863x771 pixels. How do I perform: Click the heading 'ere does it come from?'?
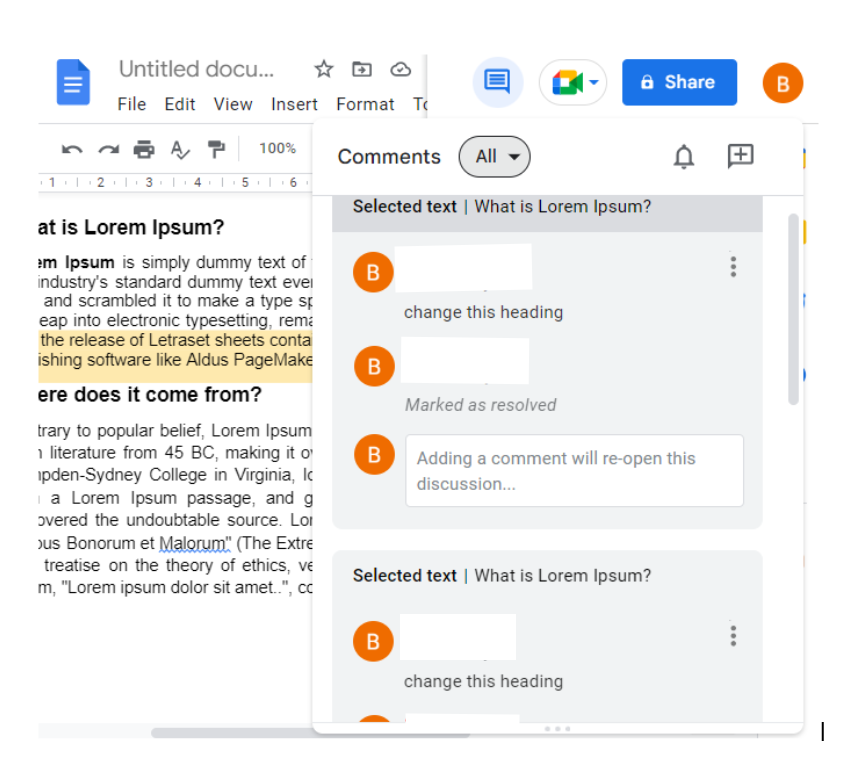[x=150, y=395]
